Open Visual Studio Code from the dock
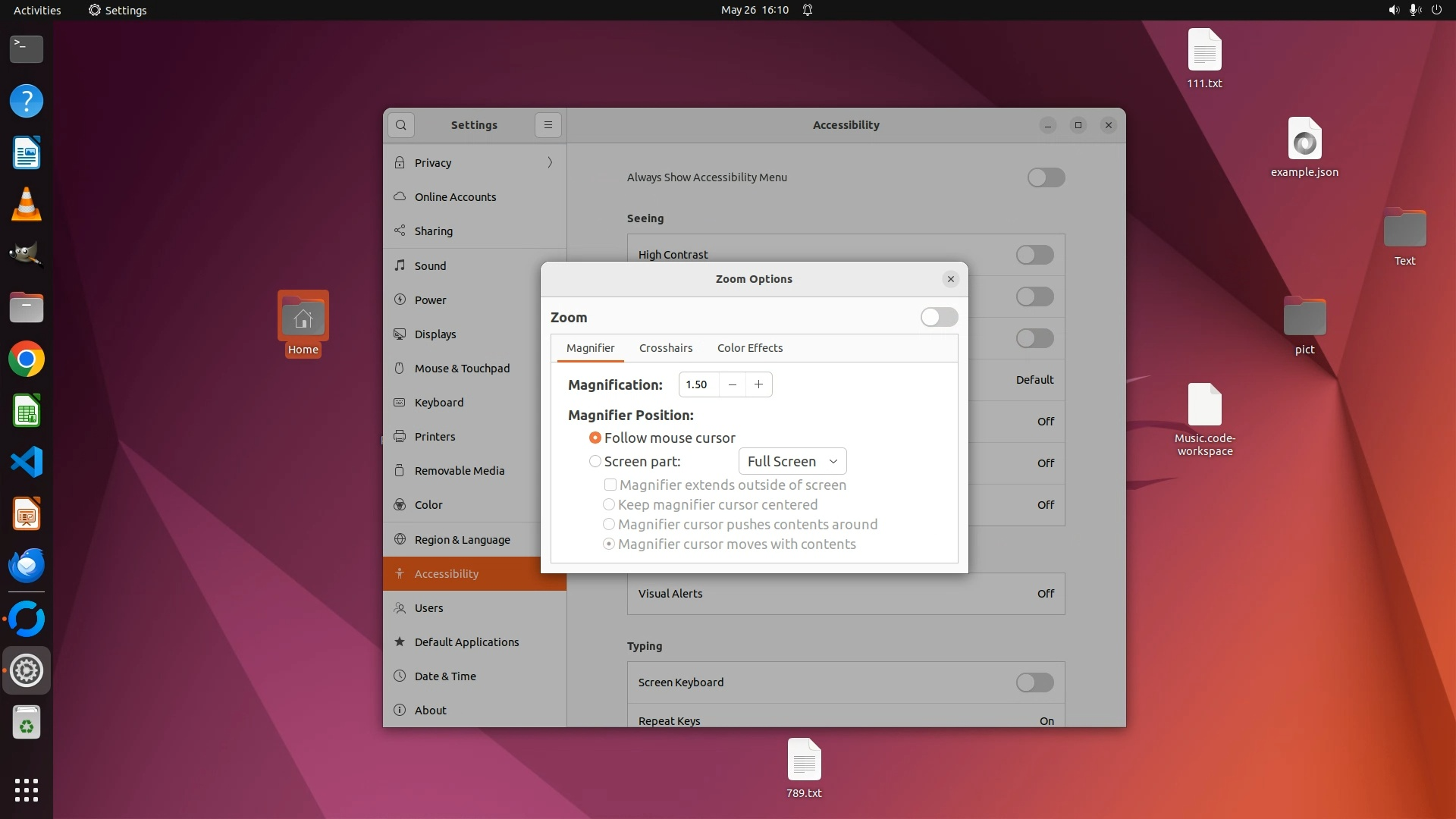Screen dimensions: 1456x819 27,462
